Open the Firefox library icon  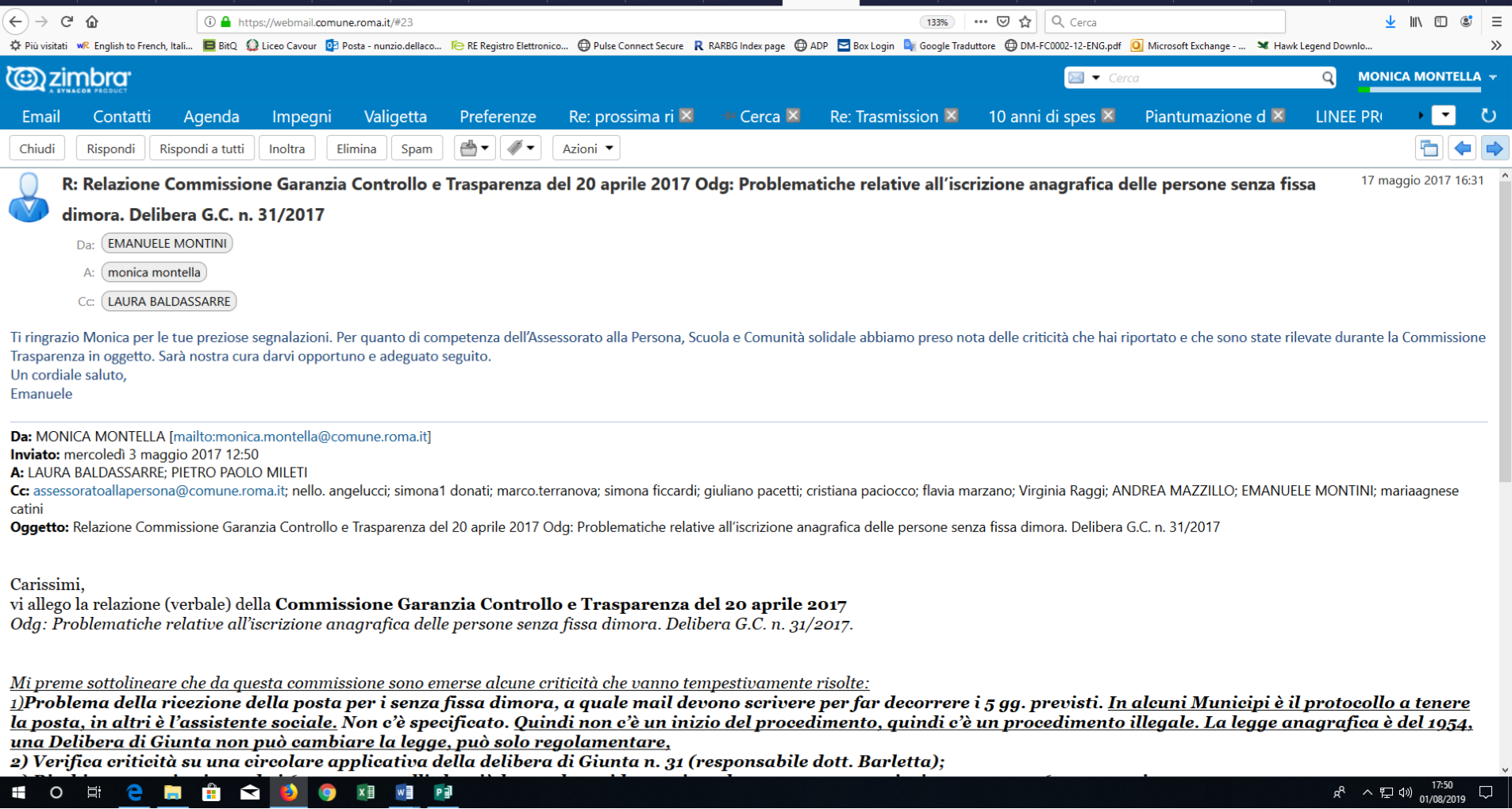[x=1416, y=22]
